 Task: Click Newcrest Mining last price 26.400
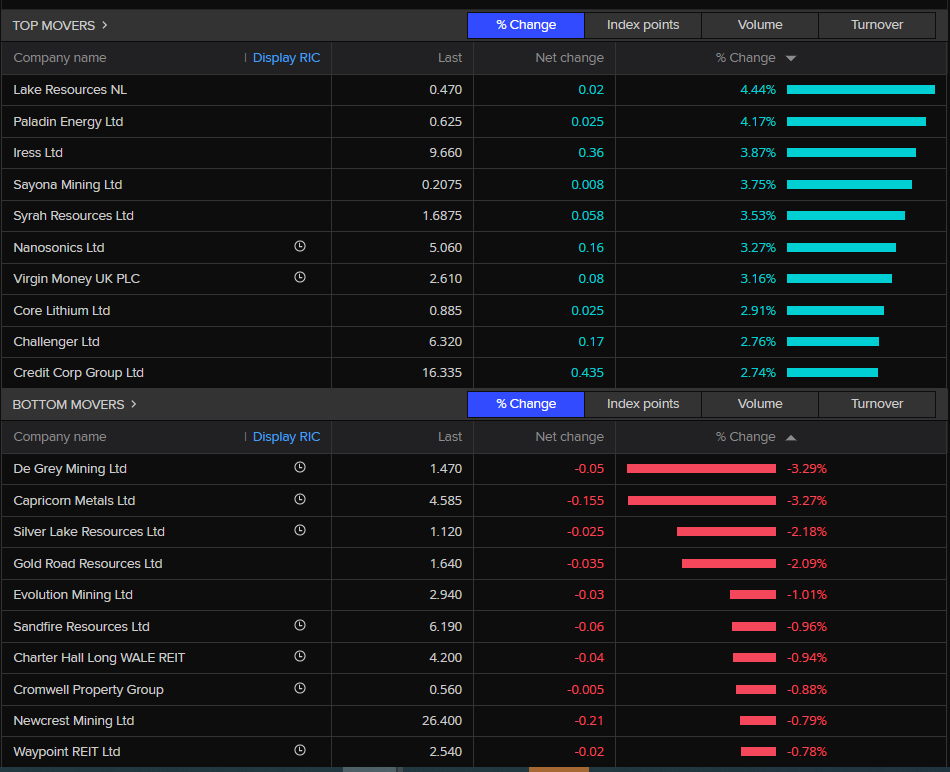[442, 720]
